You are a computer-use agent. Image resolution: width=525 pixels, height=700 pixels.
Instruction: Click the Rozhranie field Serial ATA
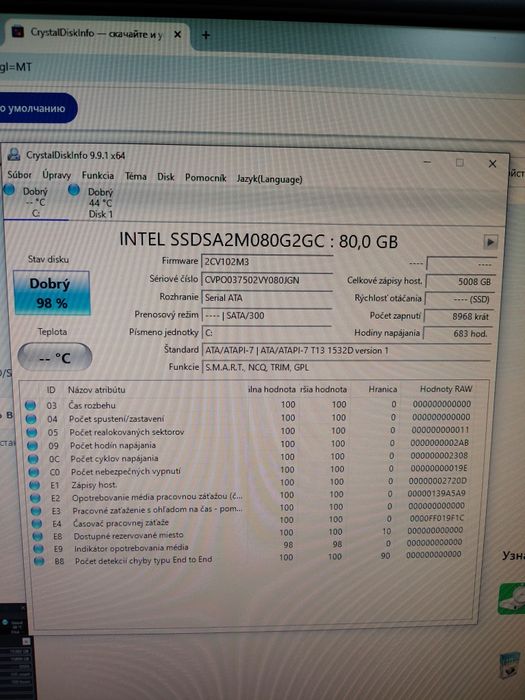[267, 298]
